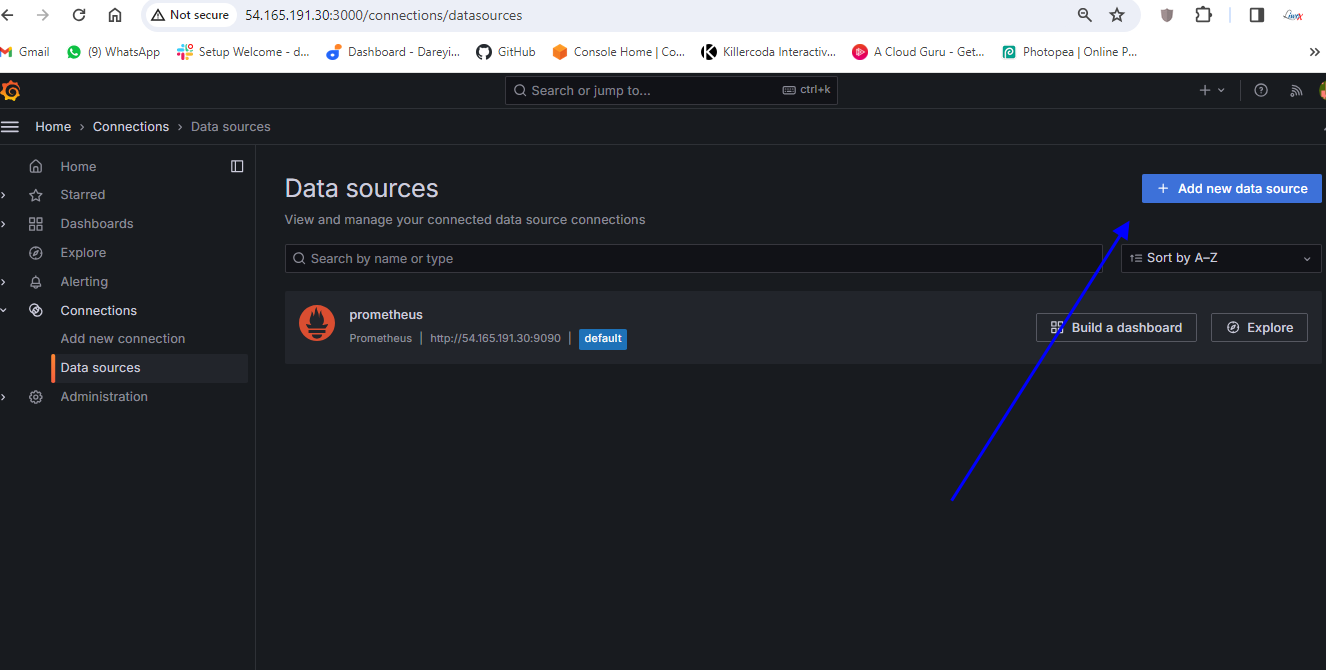Open the news RSS feed icon
The image size is (1326, 670).
tap(1296, 90)
